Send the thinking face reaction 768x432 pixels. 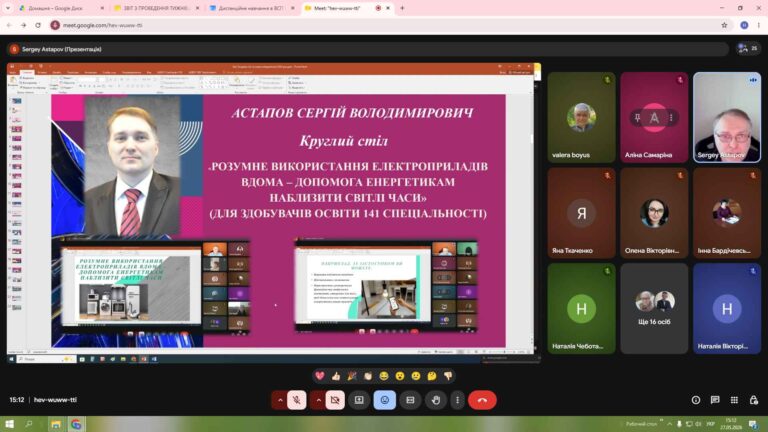click(x=432, y=376)
